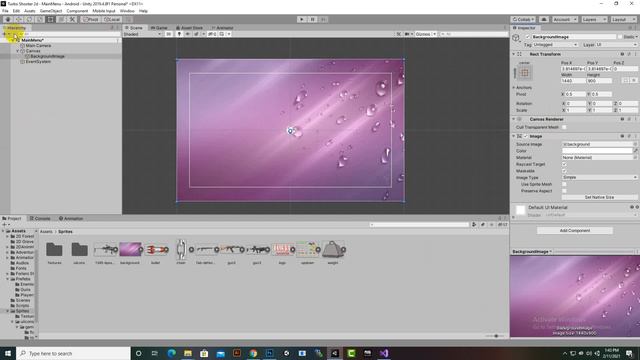Pick color with the eyedropper icon
Viewport: 640px width, 360px height.
point(636,151)
